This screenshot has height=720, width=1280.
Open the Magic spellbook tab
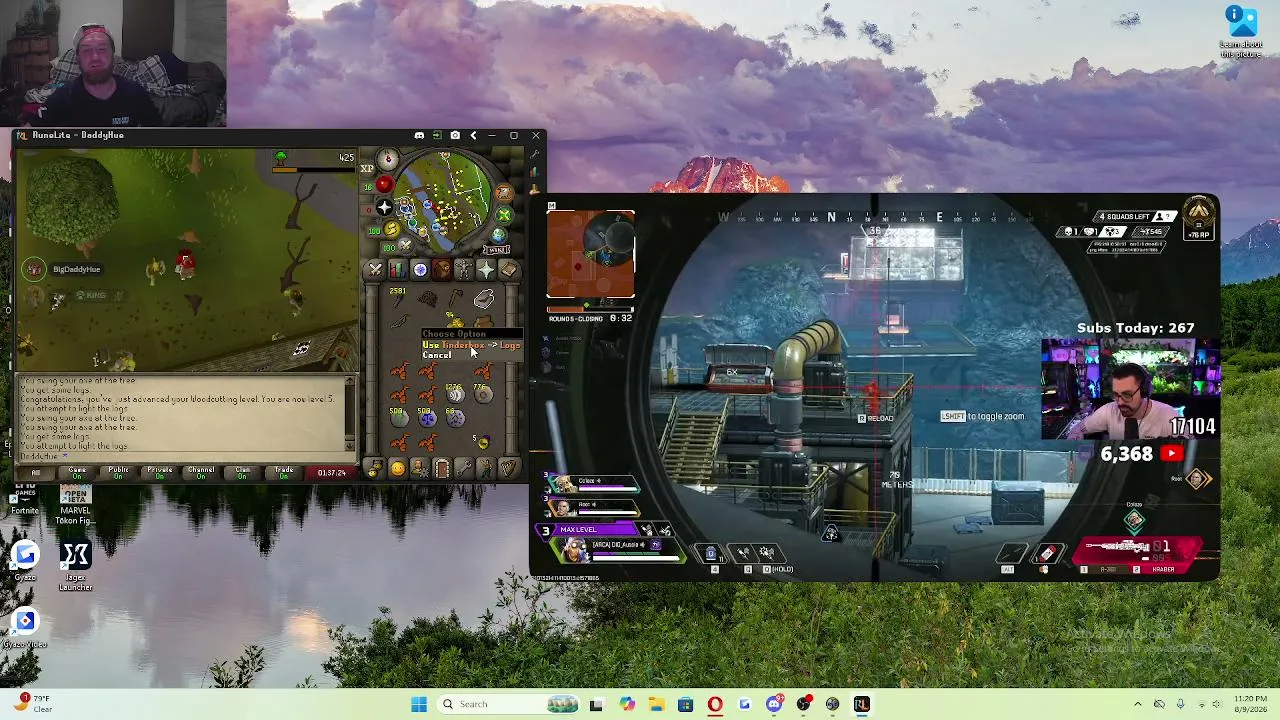pyautogui.click(x=508, y=270)
